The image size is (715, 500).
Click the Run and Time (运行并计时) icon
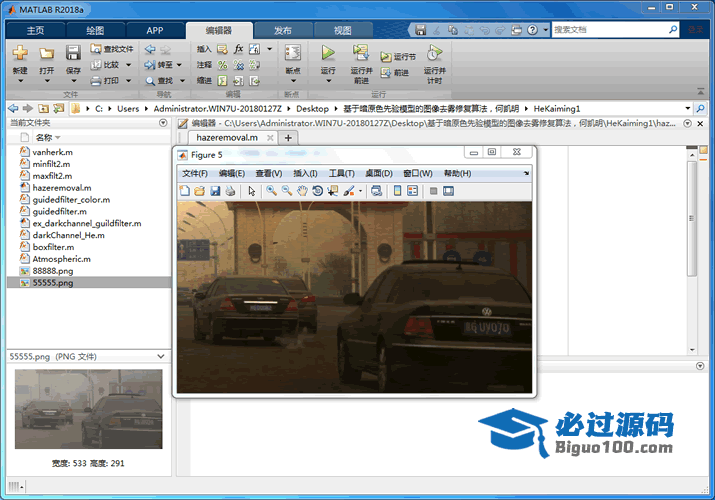(434, 53)
